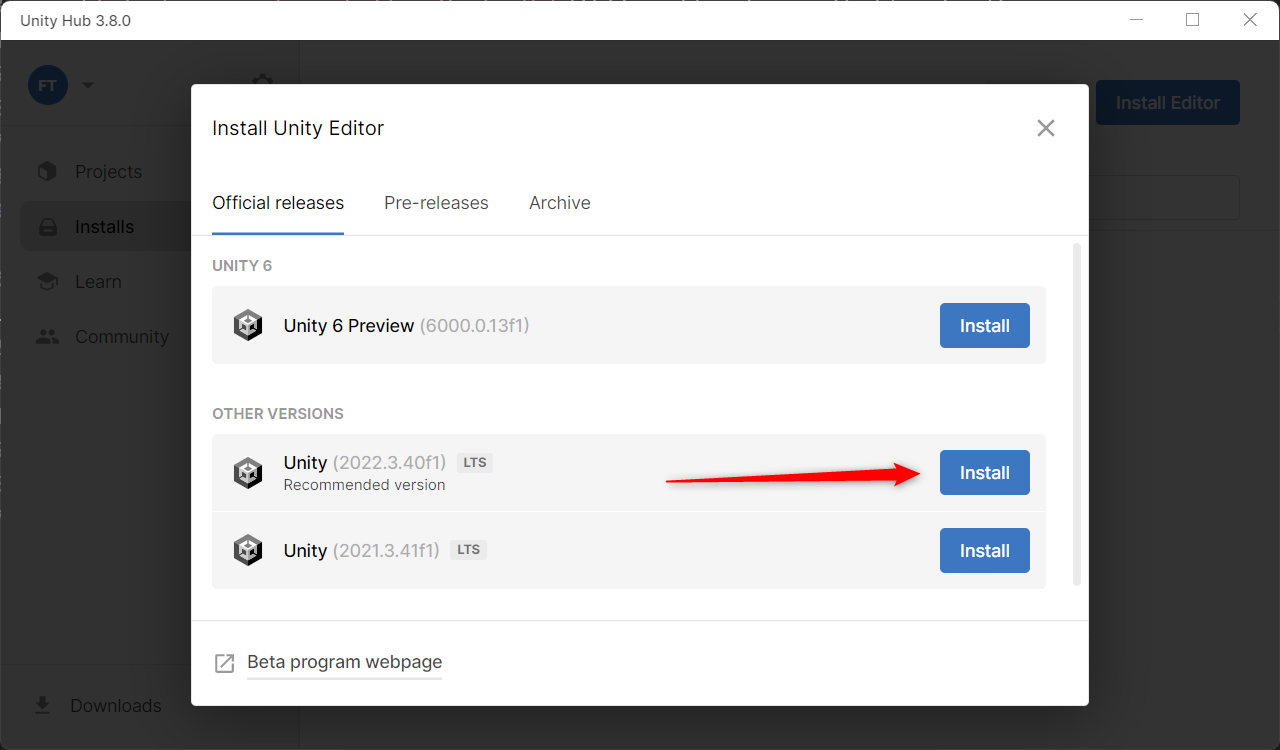Open the Archive tab
This screenshot has width=1280, height=750.
coord(559,203)
